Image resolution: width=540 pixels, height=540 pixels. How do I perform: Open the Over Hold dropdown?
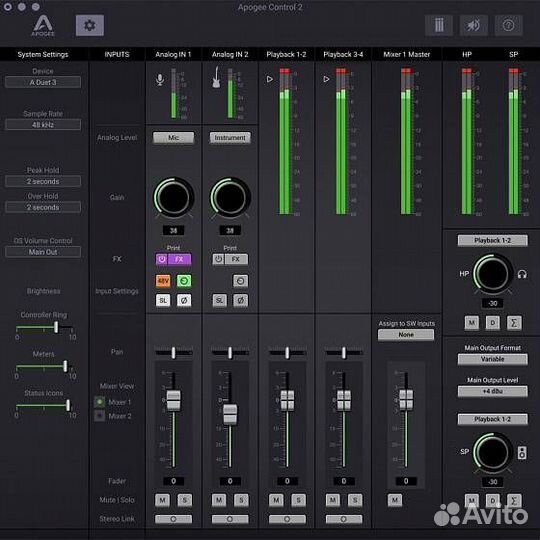coord(43,207)
